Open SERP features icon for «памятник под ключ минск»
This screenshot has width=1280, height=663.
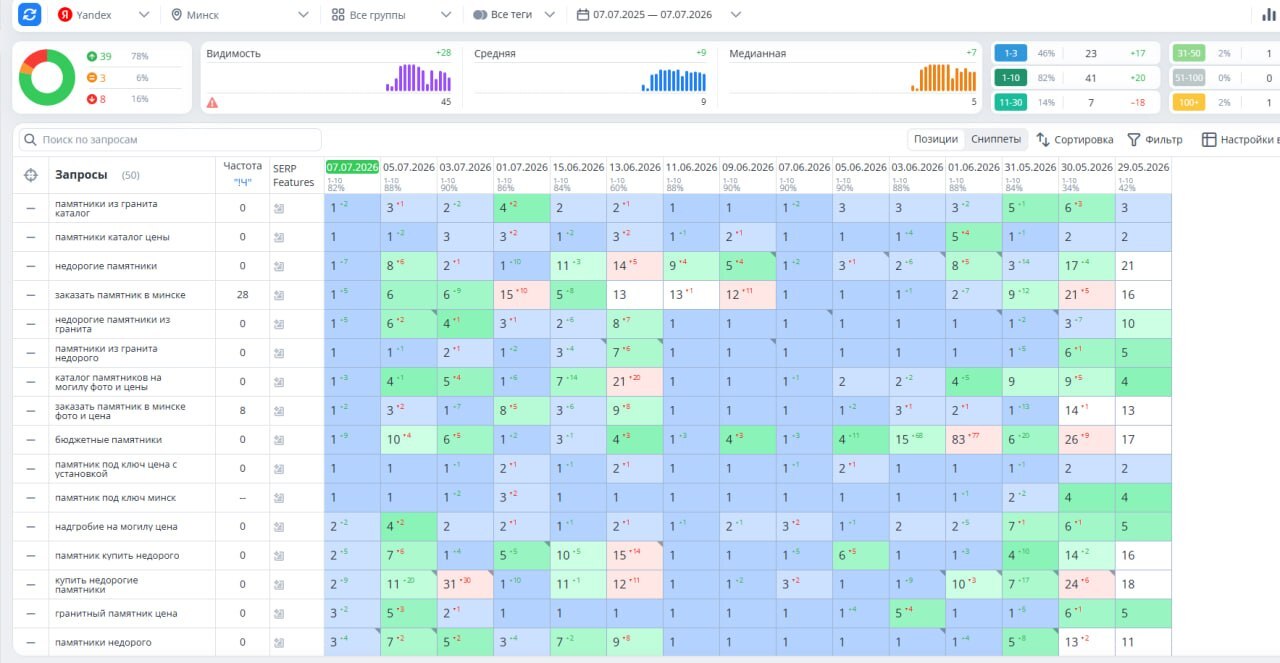point(278,498)
